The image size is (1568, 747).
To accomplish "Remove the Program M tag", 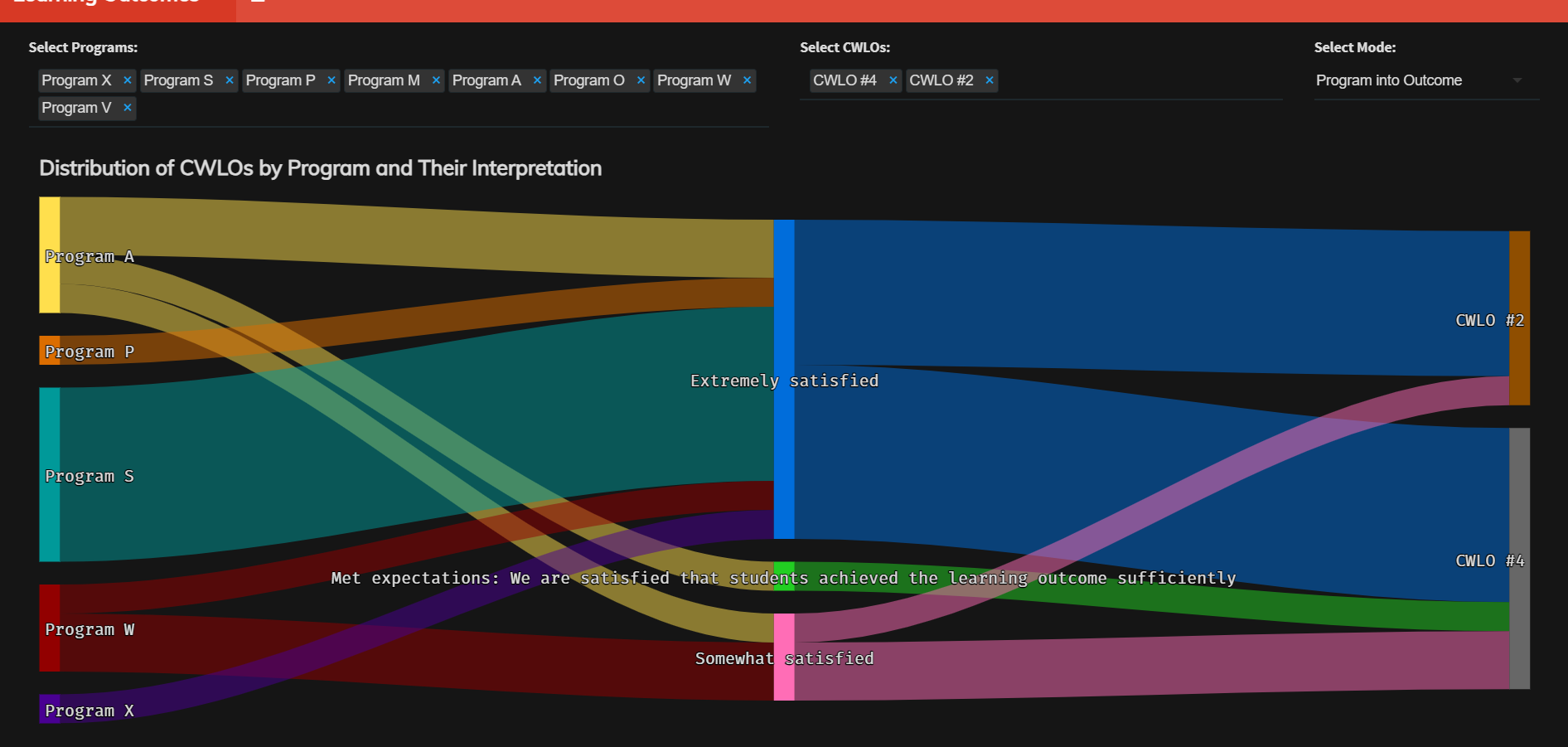I will click(x=436, y=80).
